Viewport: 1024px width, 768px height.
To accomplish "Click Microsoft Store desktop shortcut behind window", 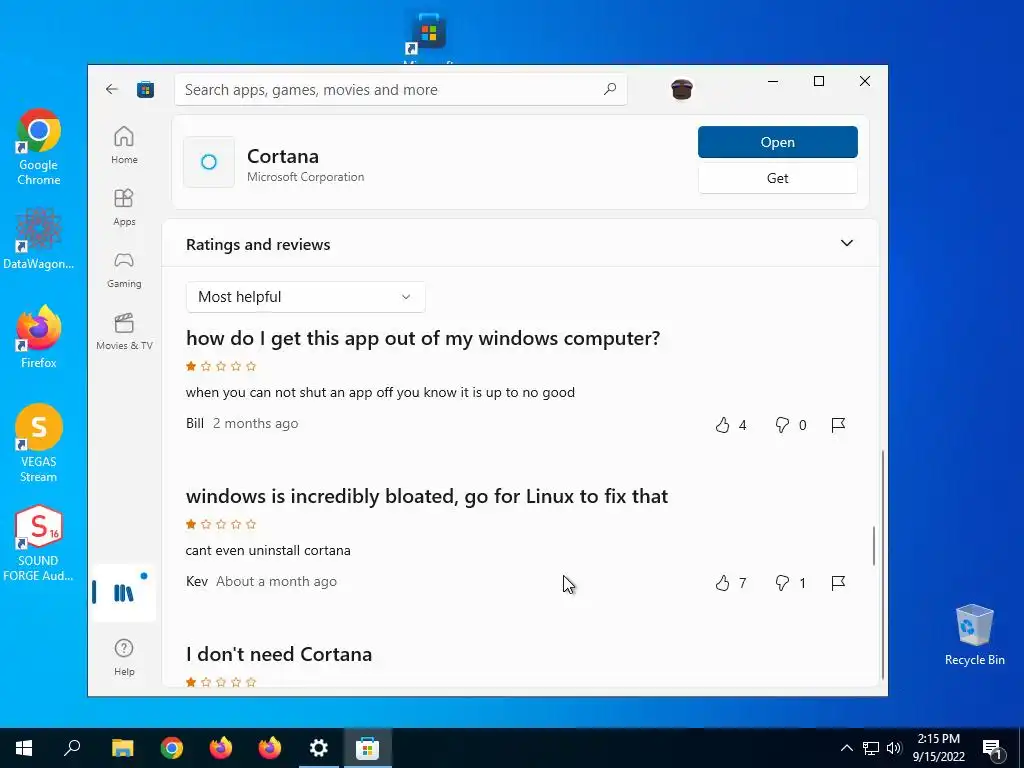I will (429, 36).
